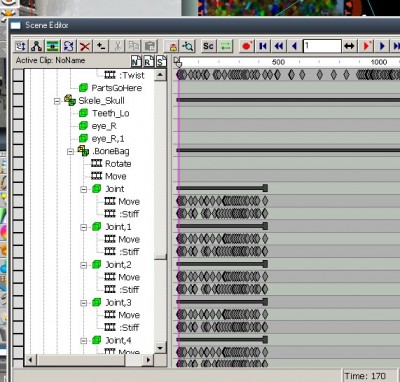Select the Joint,2 object in tree
The image size is (400, 382).
(118, 265)
